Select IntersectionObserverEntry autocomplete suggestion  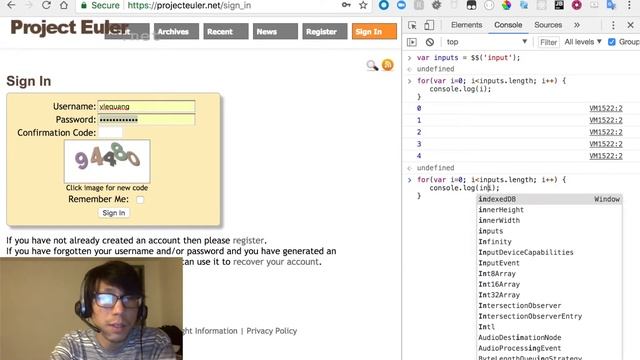click(x=549, y=316)
